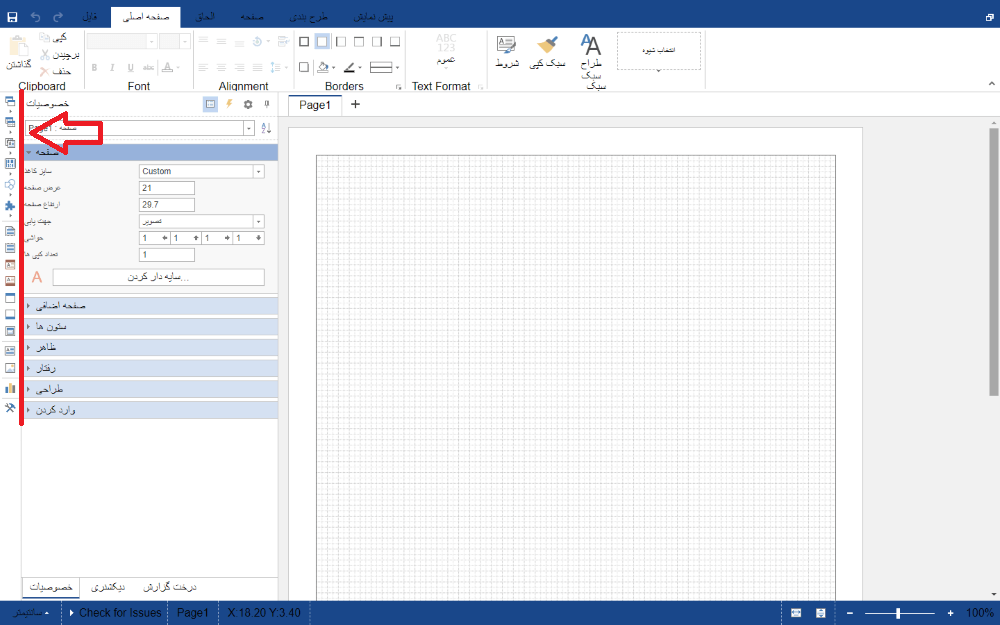Click Check for Issues in status bar
Image resolution: width=1000 pixels, height=625 pixels.
(113, 613)
